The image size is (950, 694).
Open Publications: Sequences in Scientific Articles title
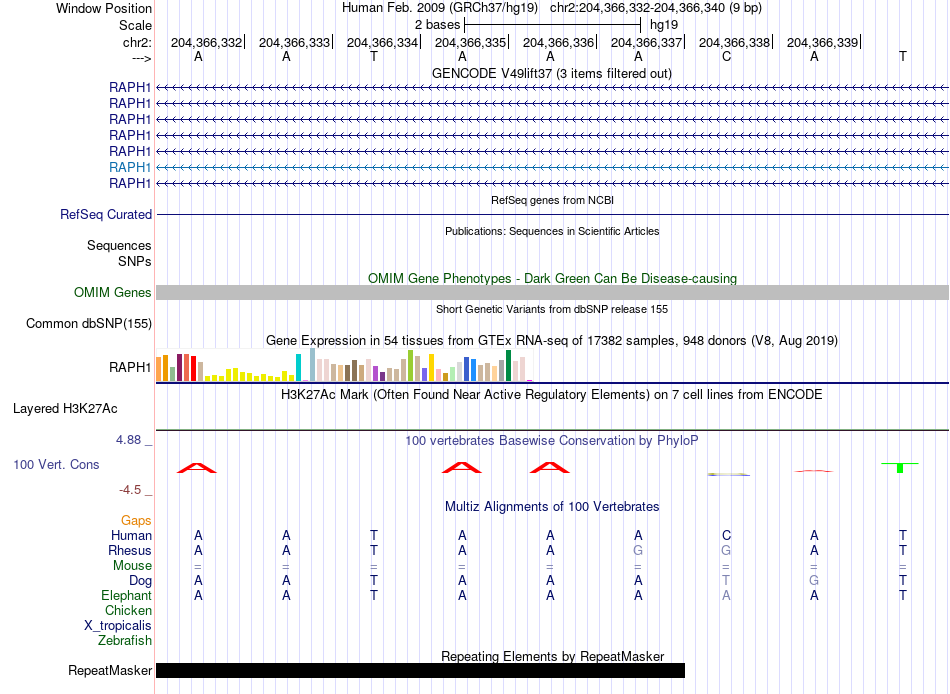pos(552,231)
